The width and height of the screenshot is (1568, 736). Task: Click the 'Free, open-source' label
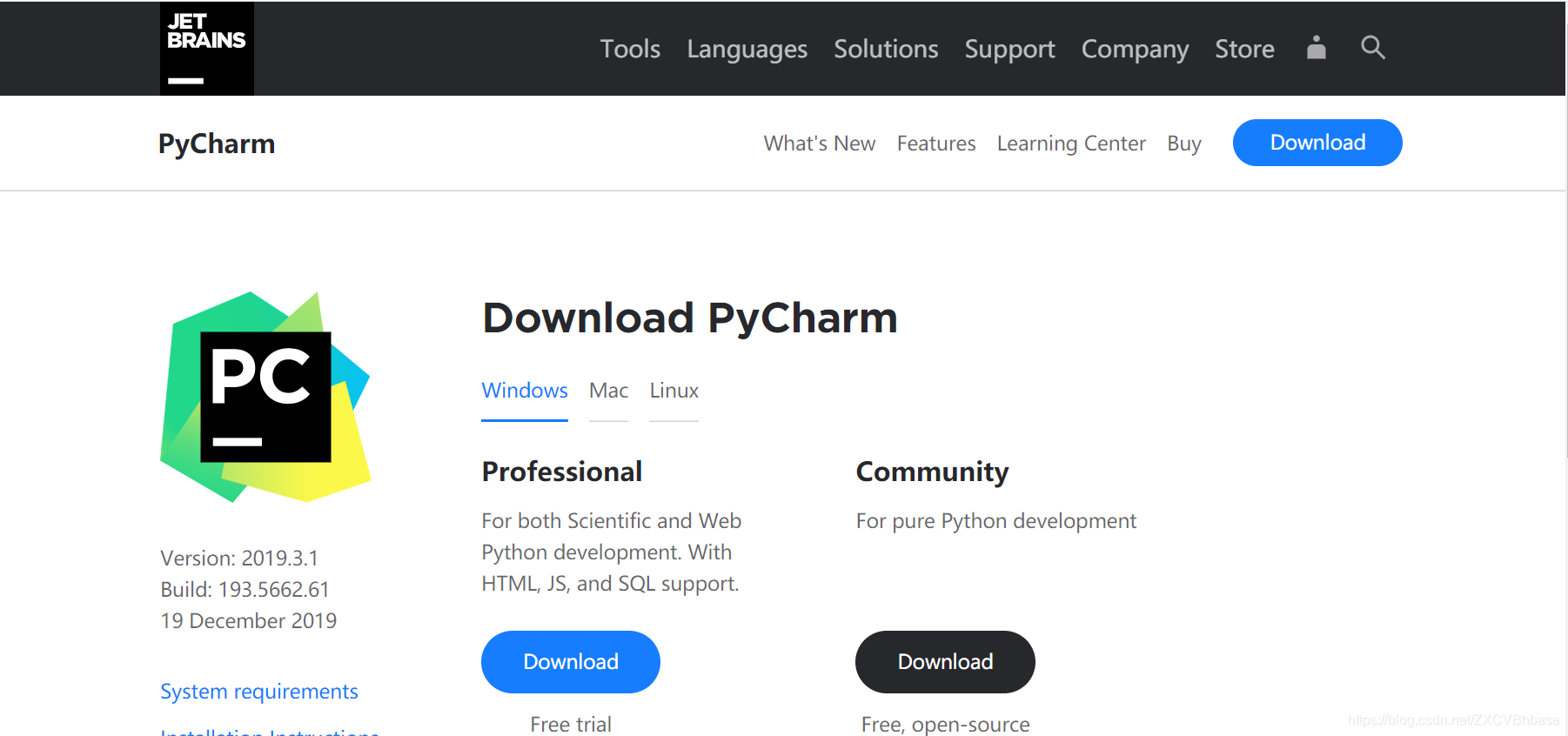946,725
